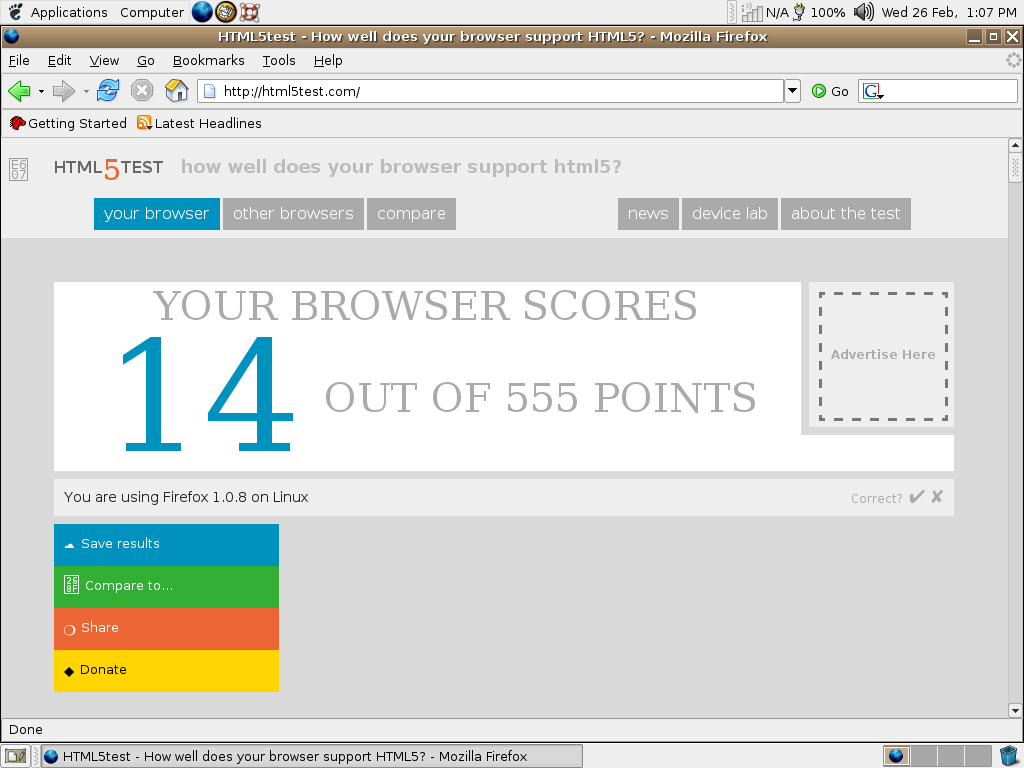
Task: Open the 'compare' tab
Action: coord(411,214)
